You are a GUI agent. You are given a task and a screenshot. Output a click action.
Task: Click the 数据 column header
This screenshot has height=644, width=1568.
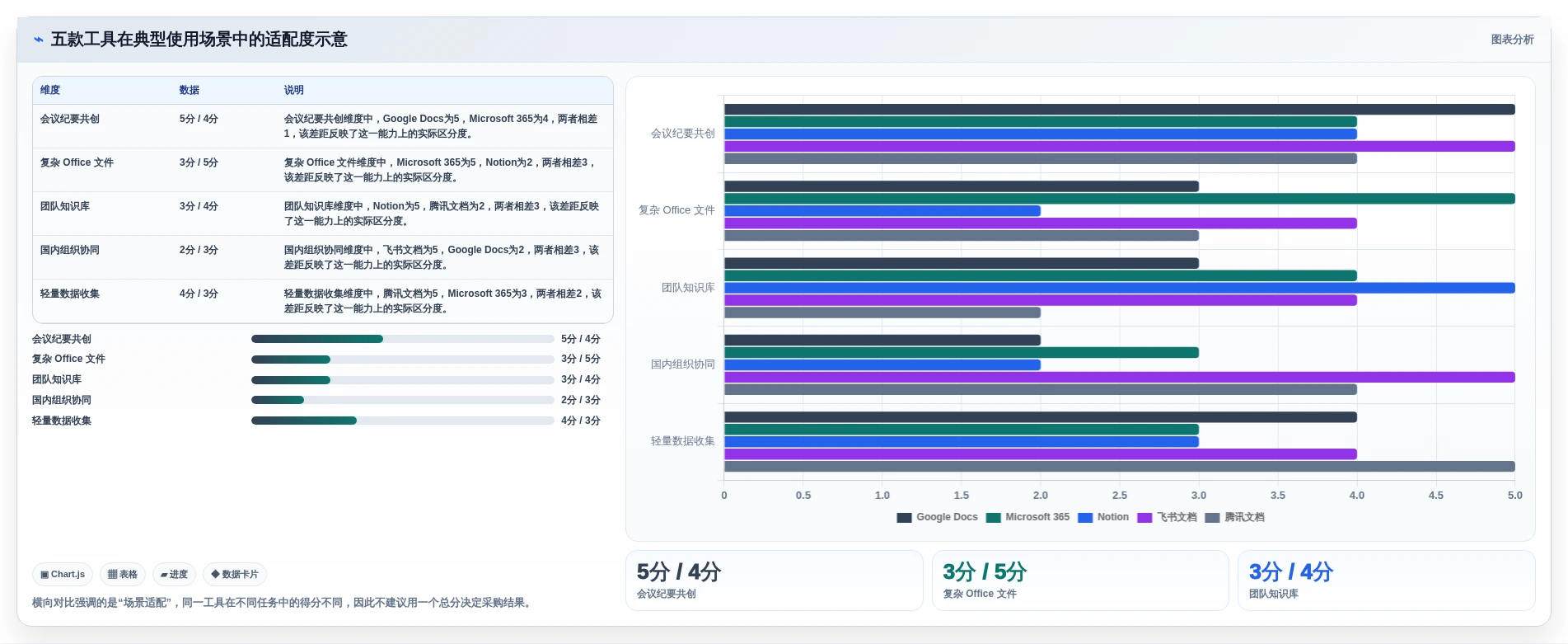click(x=190, y=91)
